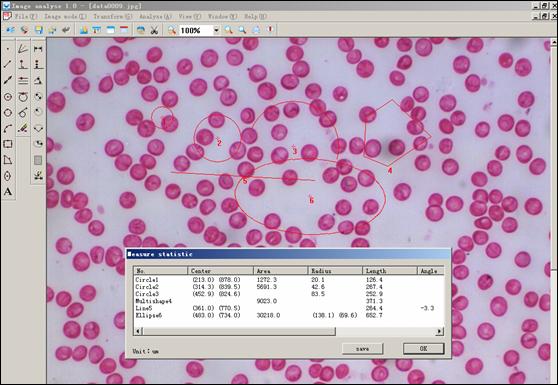The height and width of the screenshot is (385, 558).
Task: Open the View menu
Action: click(x=190, y=16)
